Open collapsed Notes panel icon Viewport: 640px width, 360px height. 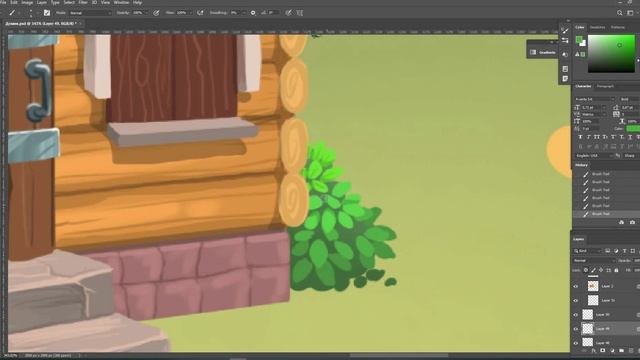click(x=565, y=78)
